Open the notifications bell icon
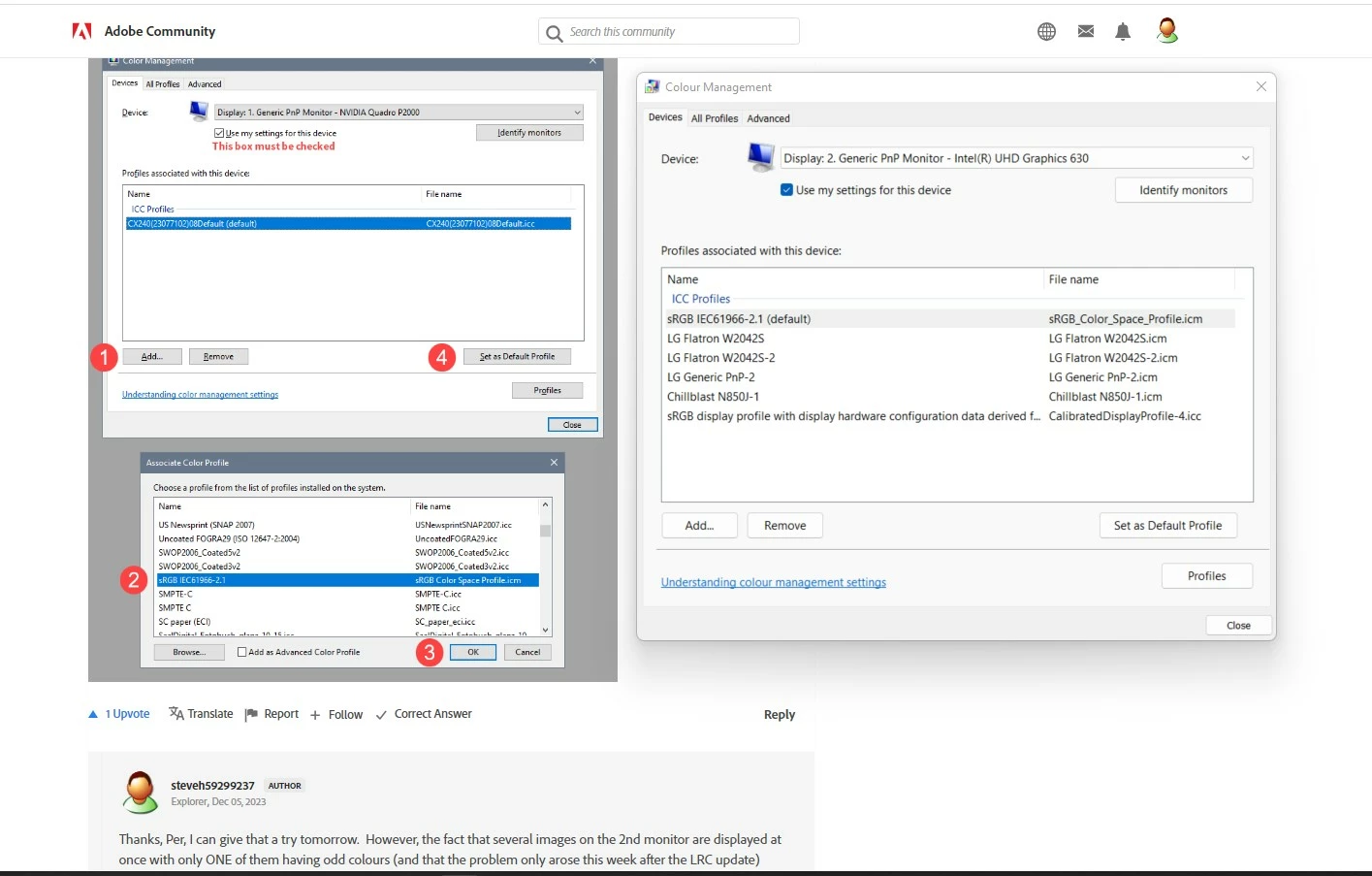This screenshot has width=1372, height=876. click(1123, 31)
